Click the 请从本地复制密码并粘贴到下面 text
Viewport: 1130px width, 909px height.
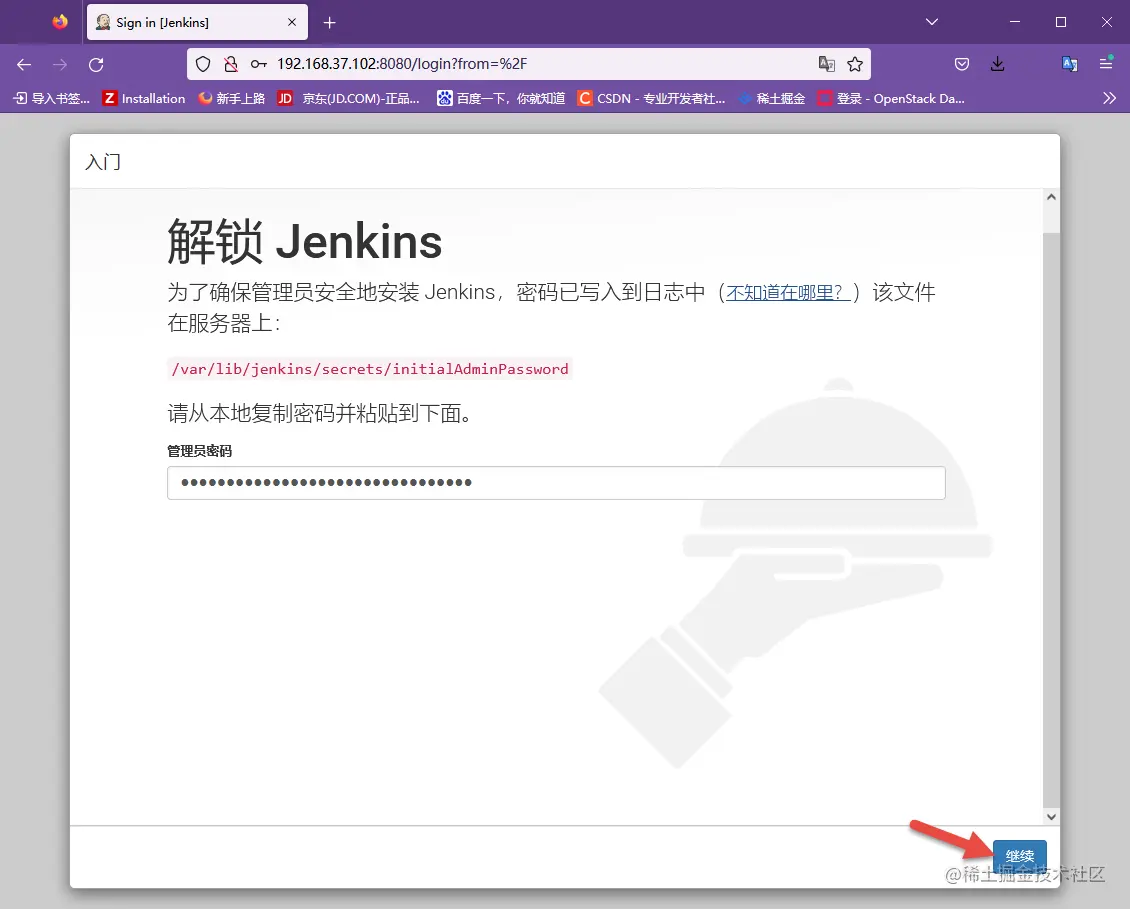tap(320, 413)
